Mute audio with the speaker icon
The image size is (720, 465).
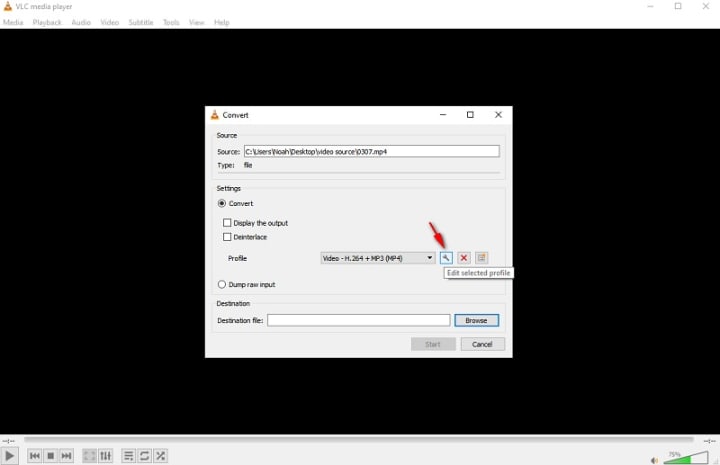point(654,460)
